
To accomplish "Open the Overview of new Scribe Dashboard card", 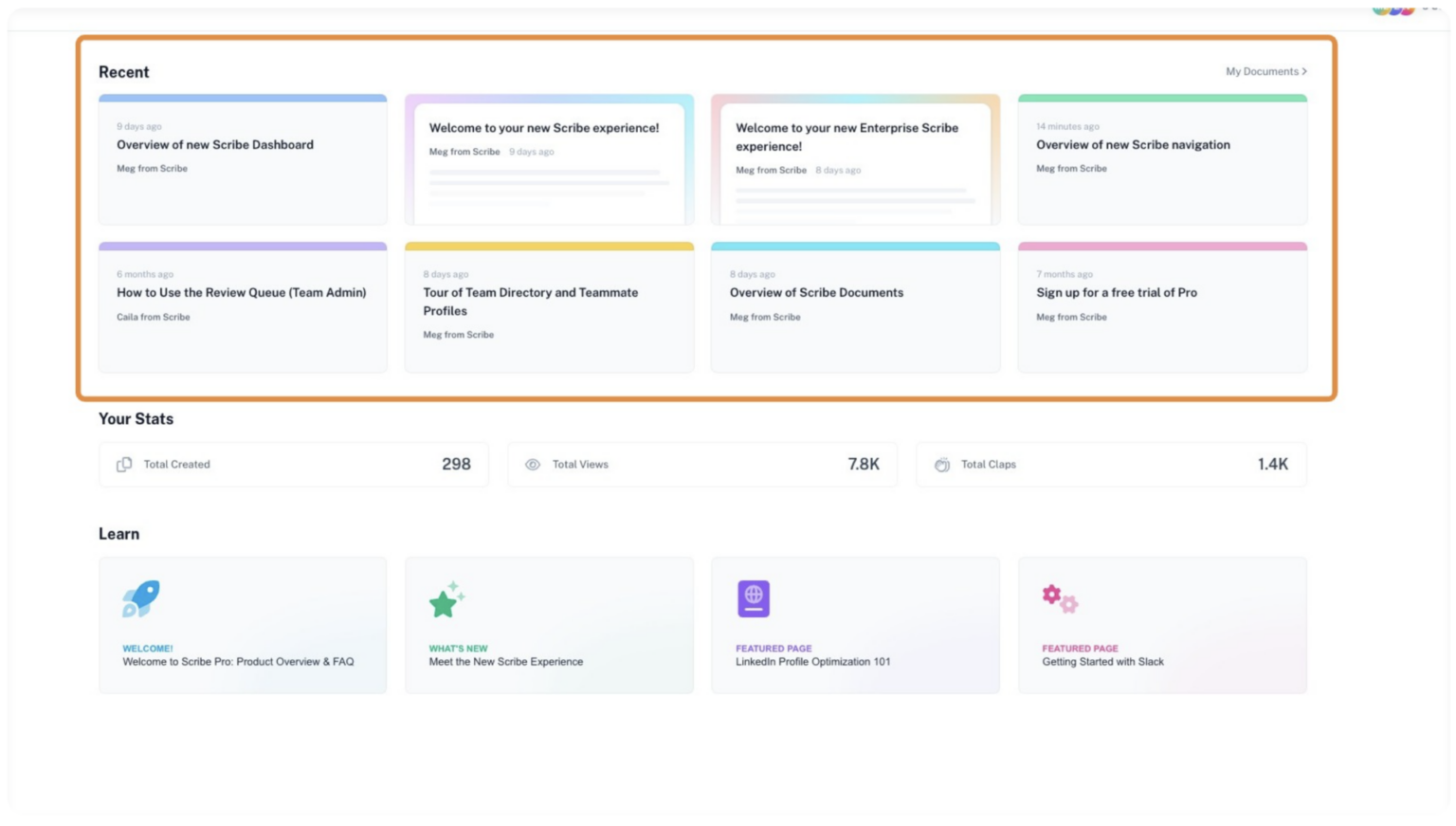I will (243, 159).
